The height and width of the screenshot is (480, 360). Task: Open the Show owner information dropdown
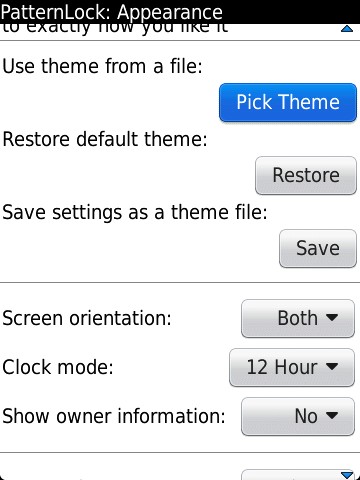coord(298,417)
